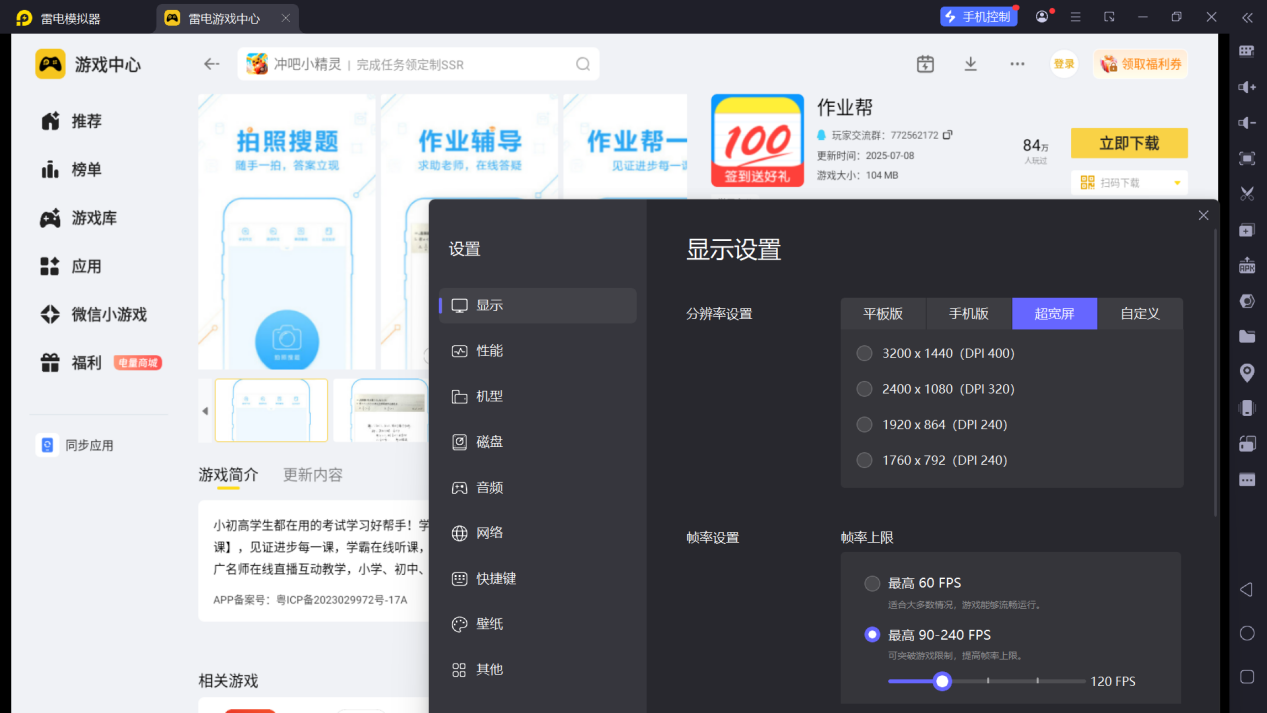Screen dimensions: 1267x713
Task: Click the search magnifier icon
Action: pos(583,64)
